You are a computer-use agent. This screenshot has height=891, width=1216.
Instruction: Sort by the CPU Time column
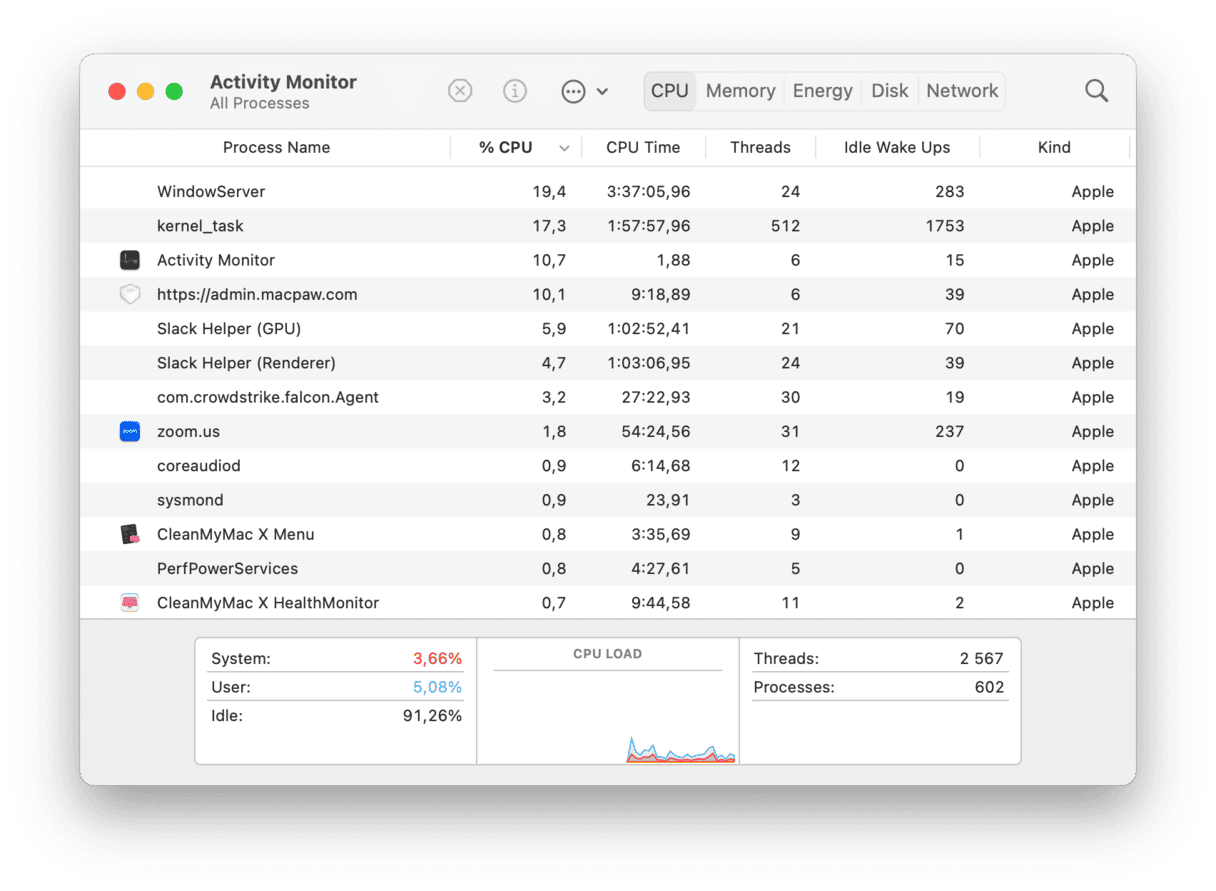[x=643, y=147]
